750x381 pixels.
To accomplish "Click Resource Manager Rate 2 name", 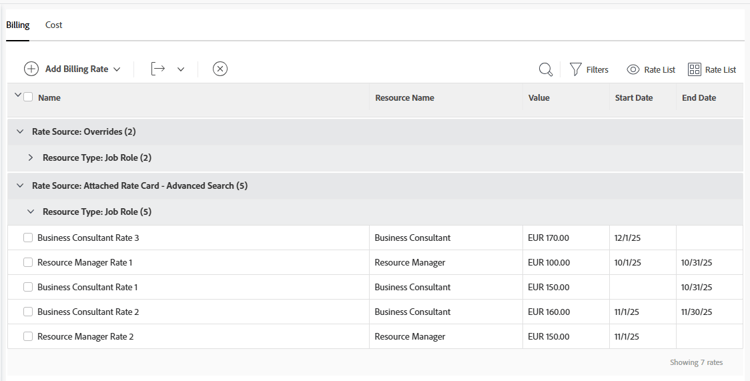I will coord(85,337).
